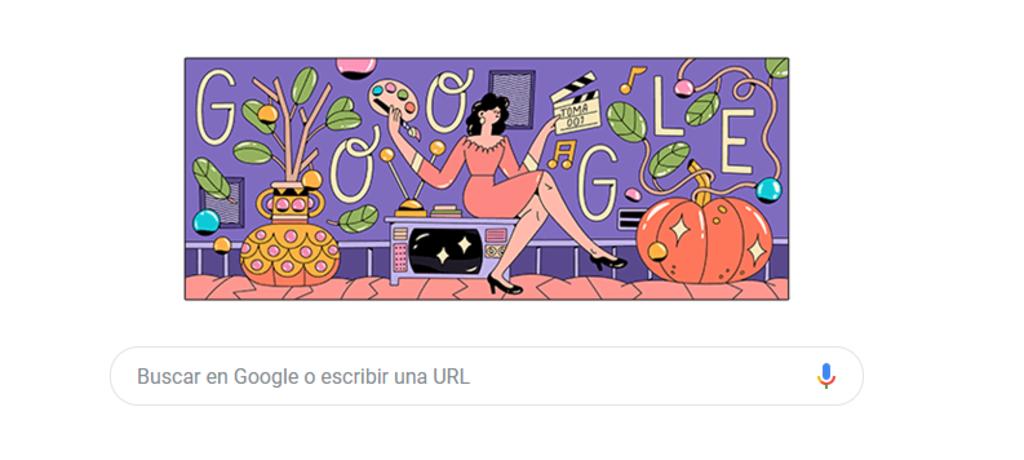Screen dimensions: 1024x460
Task: Click the orange pumpkin in the doodle
Action: (x=702, y=235)
